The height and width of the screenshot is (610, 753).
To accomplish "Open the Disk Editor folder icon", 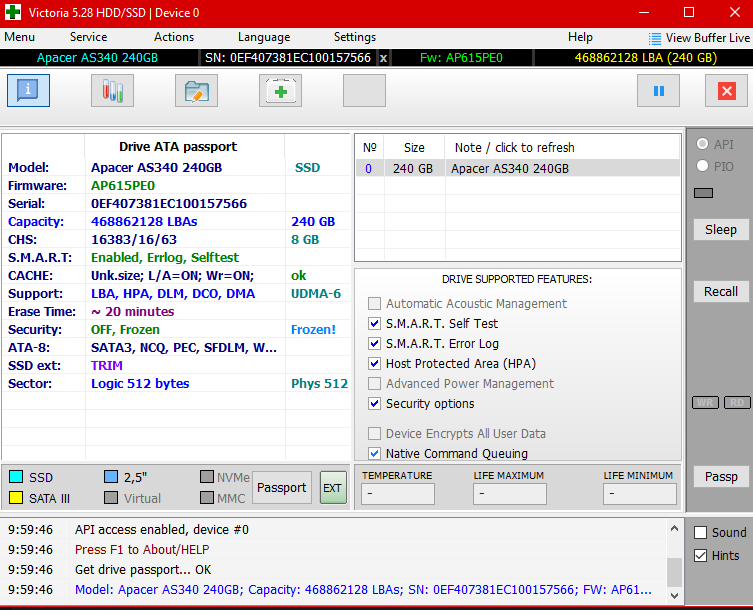I will (196, 90).
